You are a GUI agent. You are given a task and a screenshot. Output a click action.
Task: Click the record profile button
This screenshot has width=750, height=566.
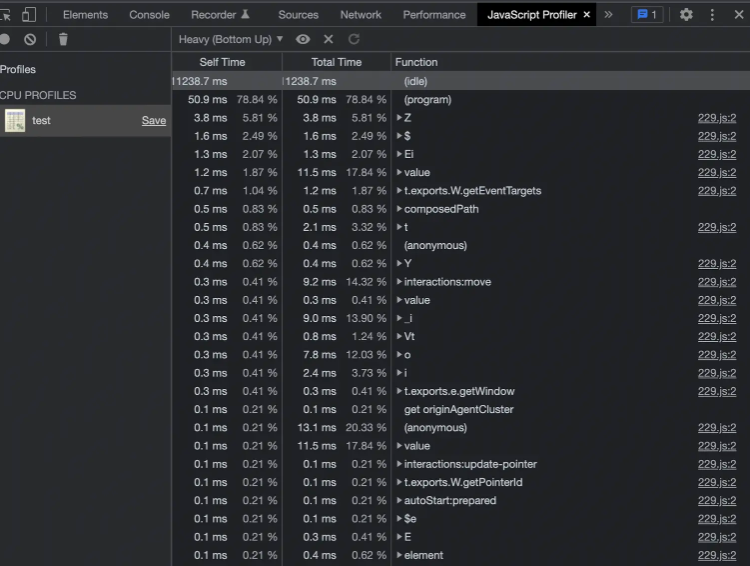[x=5, y=39]
